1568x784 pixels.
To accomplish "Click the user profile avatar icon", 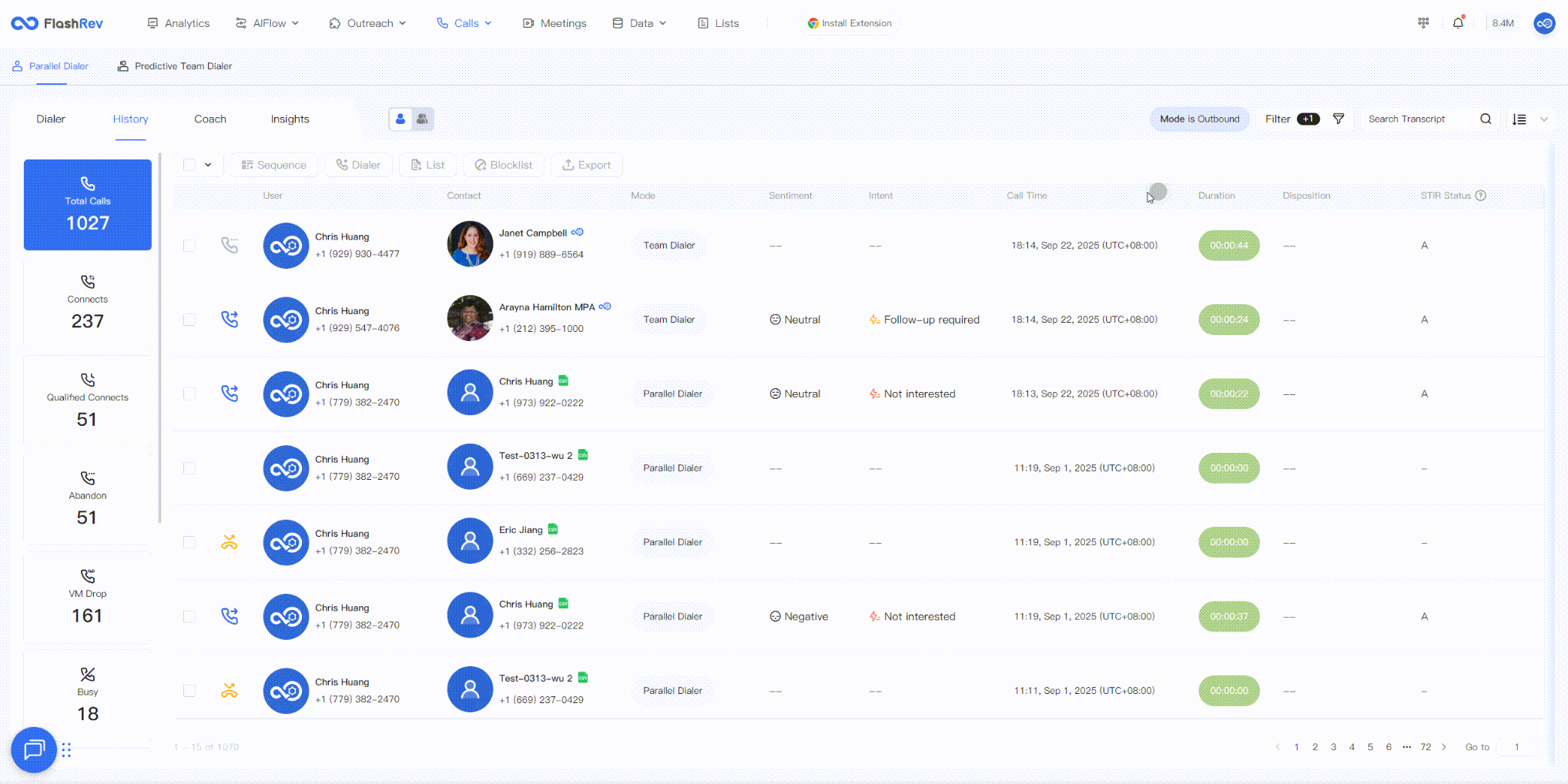I will pyautogui.click(x=1544, y=23).
